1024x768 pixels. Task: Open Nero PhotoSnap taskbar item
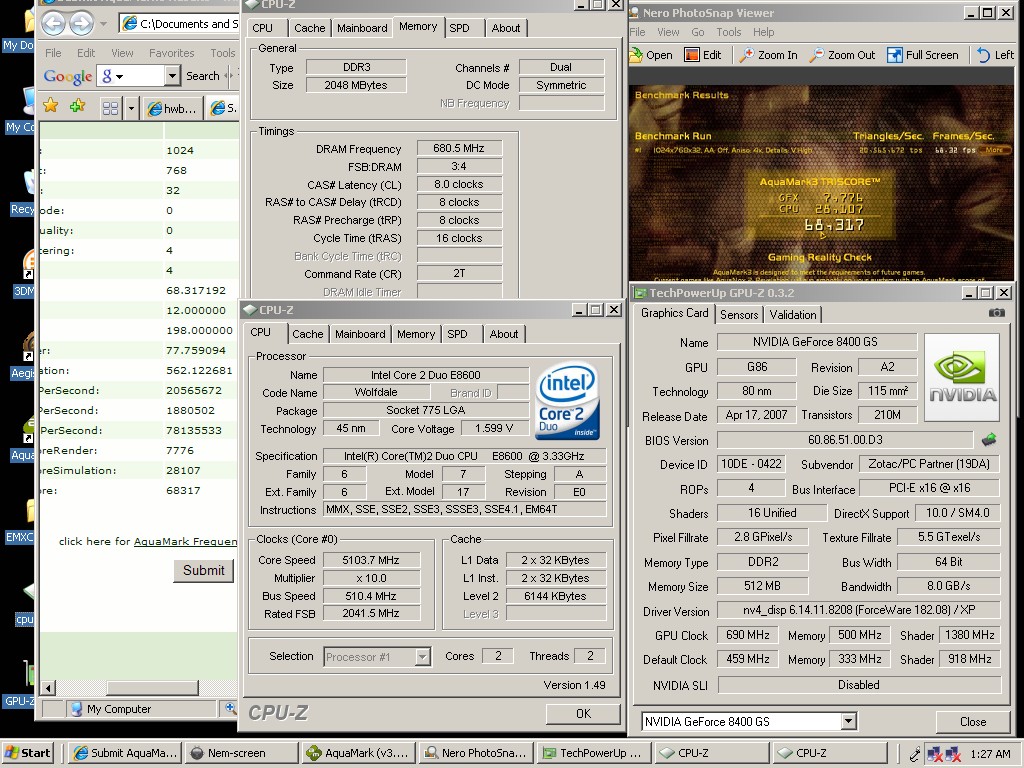[x=476, y=753]
